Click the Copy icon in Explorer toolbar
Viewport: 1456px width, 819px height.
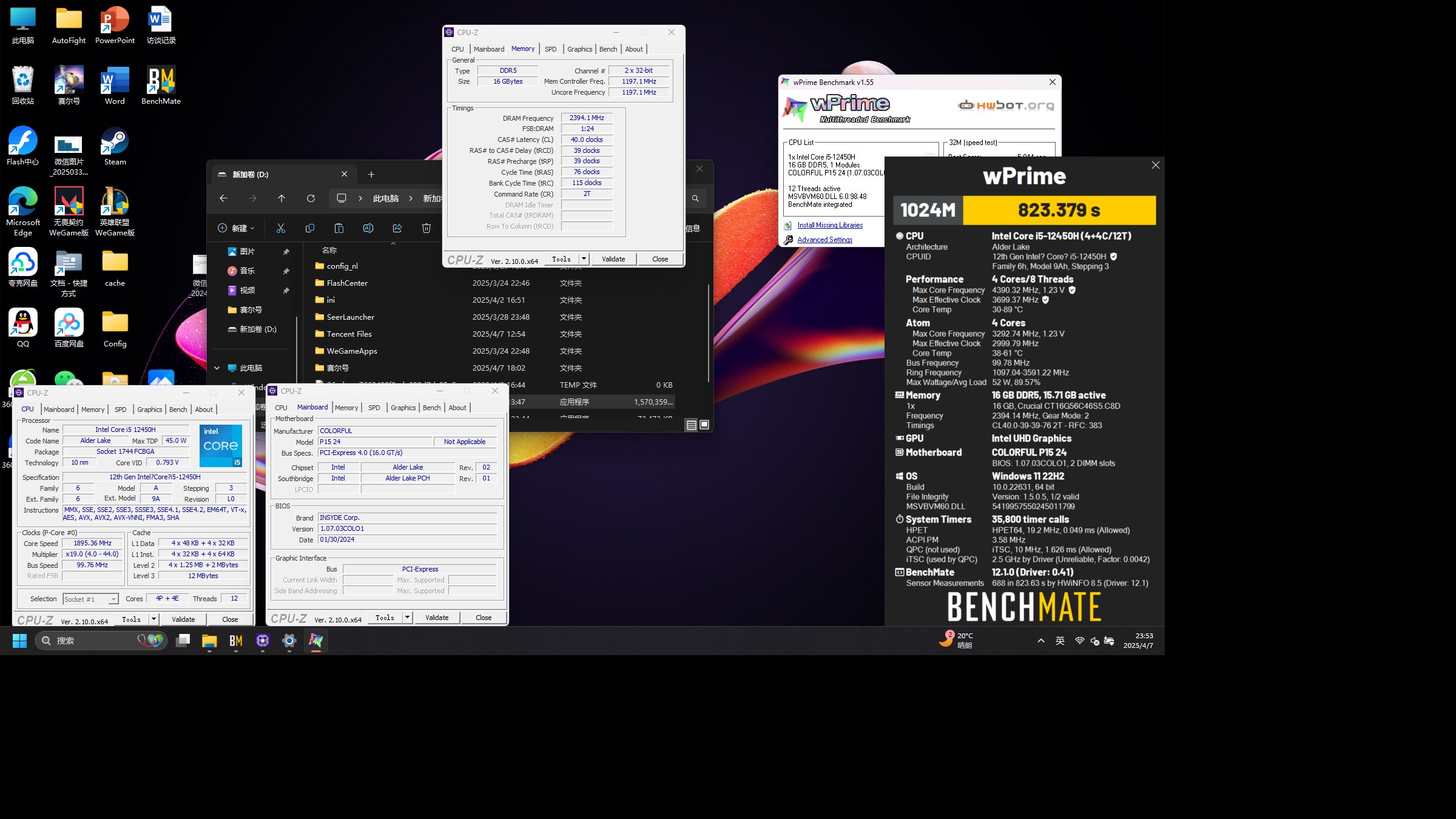(x=309, y=228)
